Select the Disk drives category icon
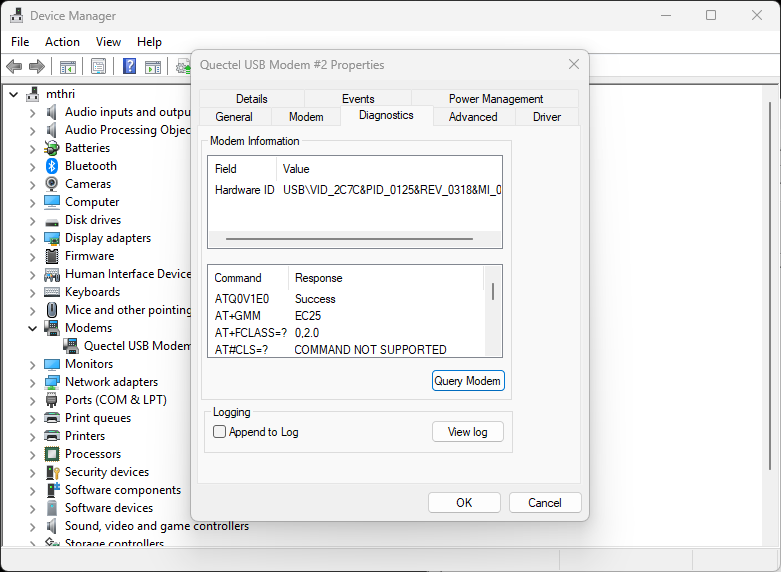This screenshot has width=781, height=572. [x=52, y=221]
